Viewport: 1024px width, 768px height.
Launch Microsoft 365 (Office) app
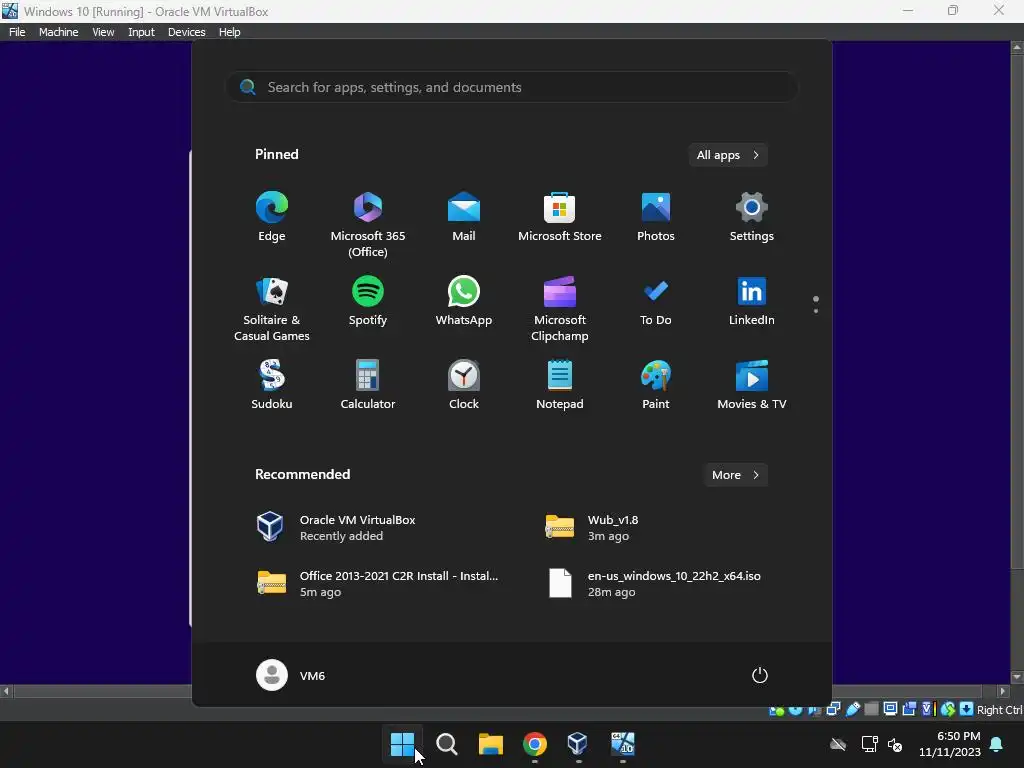[368, 225]
